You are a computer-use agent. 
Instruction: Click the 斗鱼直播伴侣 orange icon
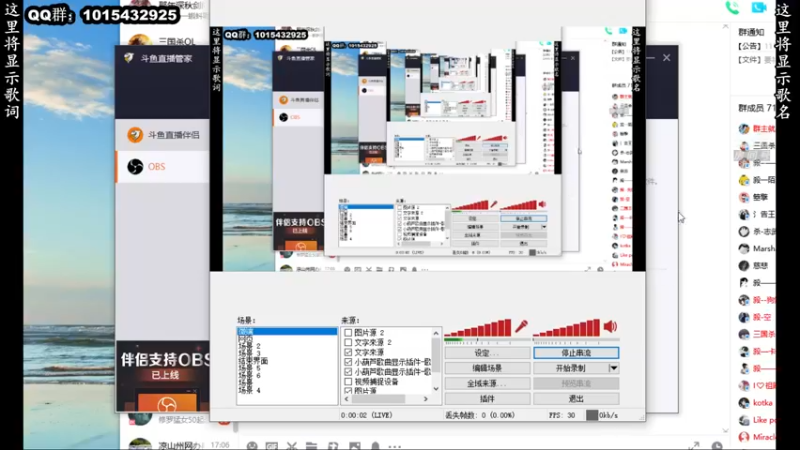point(135,135)
